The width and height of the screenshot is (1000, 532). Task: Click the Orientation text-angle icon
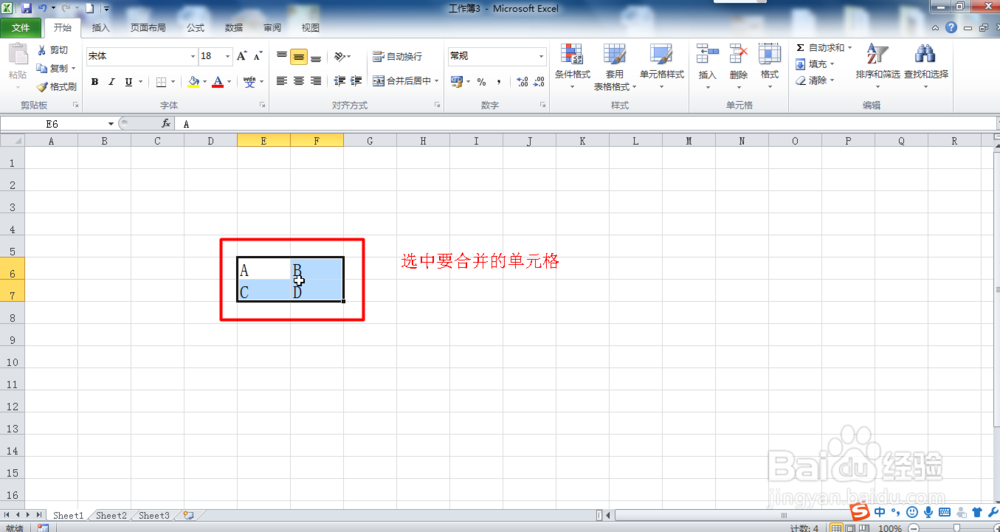tap(340, 57)
